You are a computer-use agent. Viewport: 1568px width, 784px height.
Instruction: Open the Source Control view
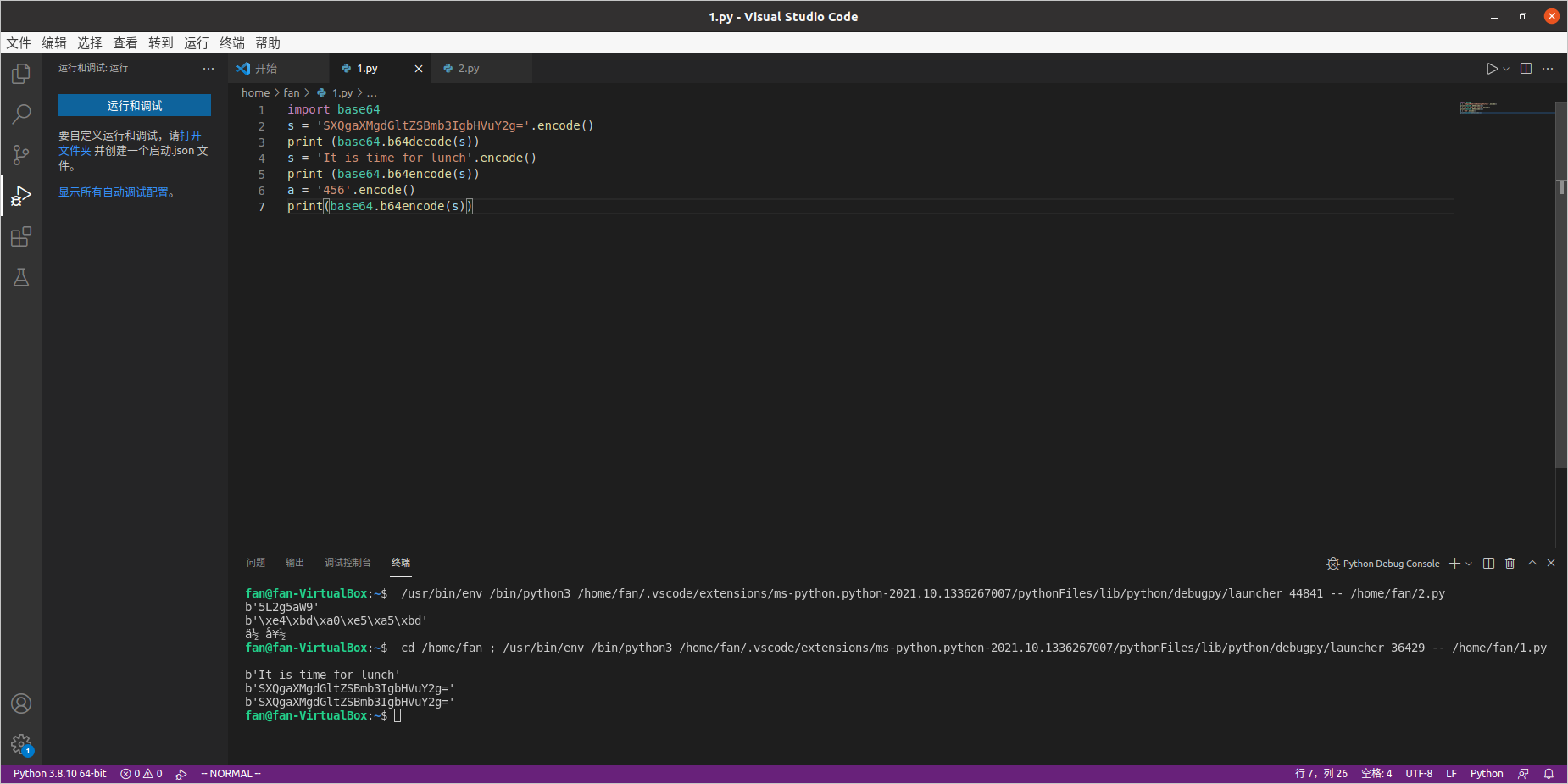pos(21,155)
